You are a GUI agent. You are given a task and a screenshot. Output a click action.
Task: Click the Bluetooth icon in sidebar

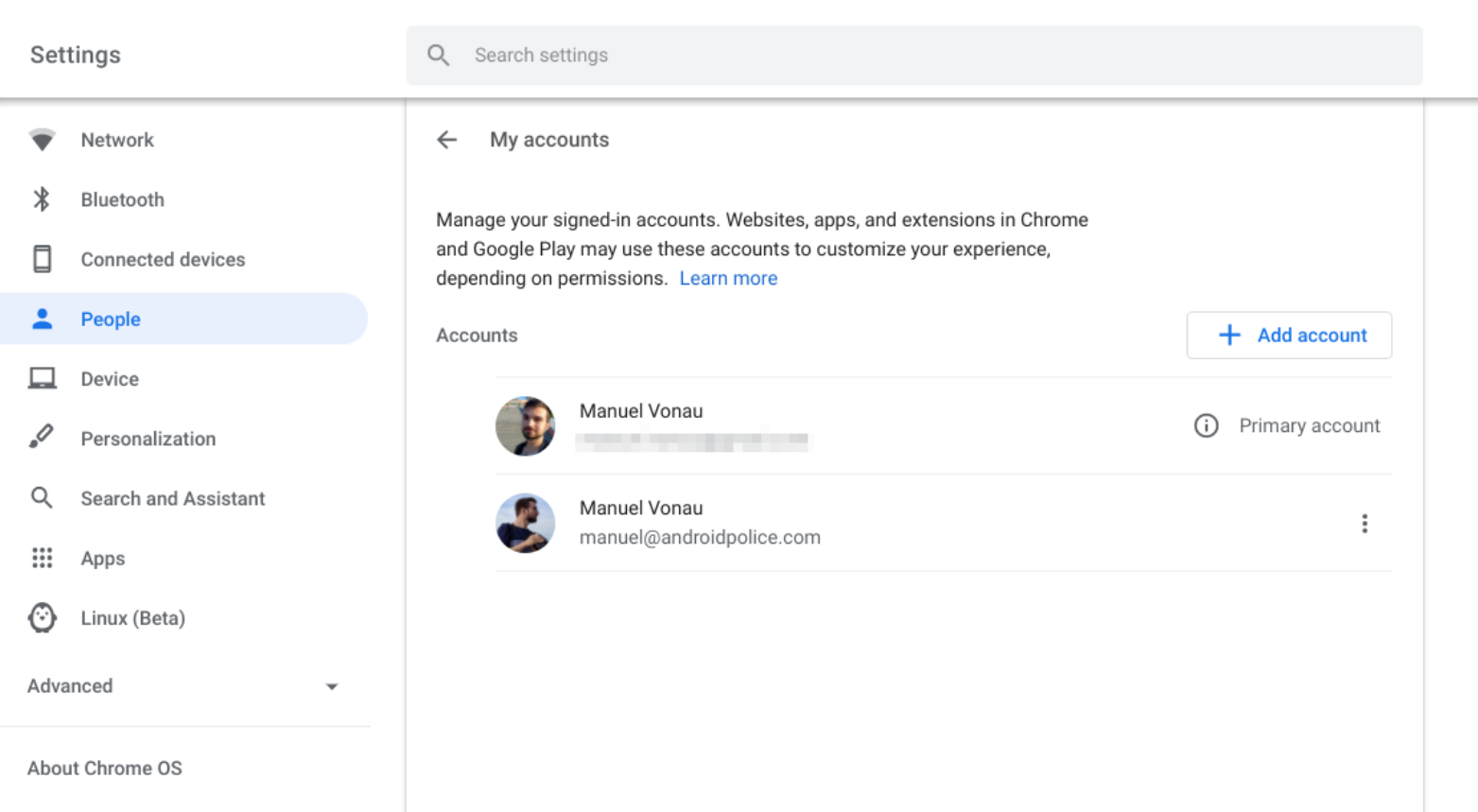point(42,199)
